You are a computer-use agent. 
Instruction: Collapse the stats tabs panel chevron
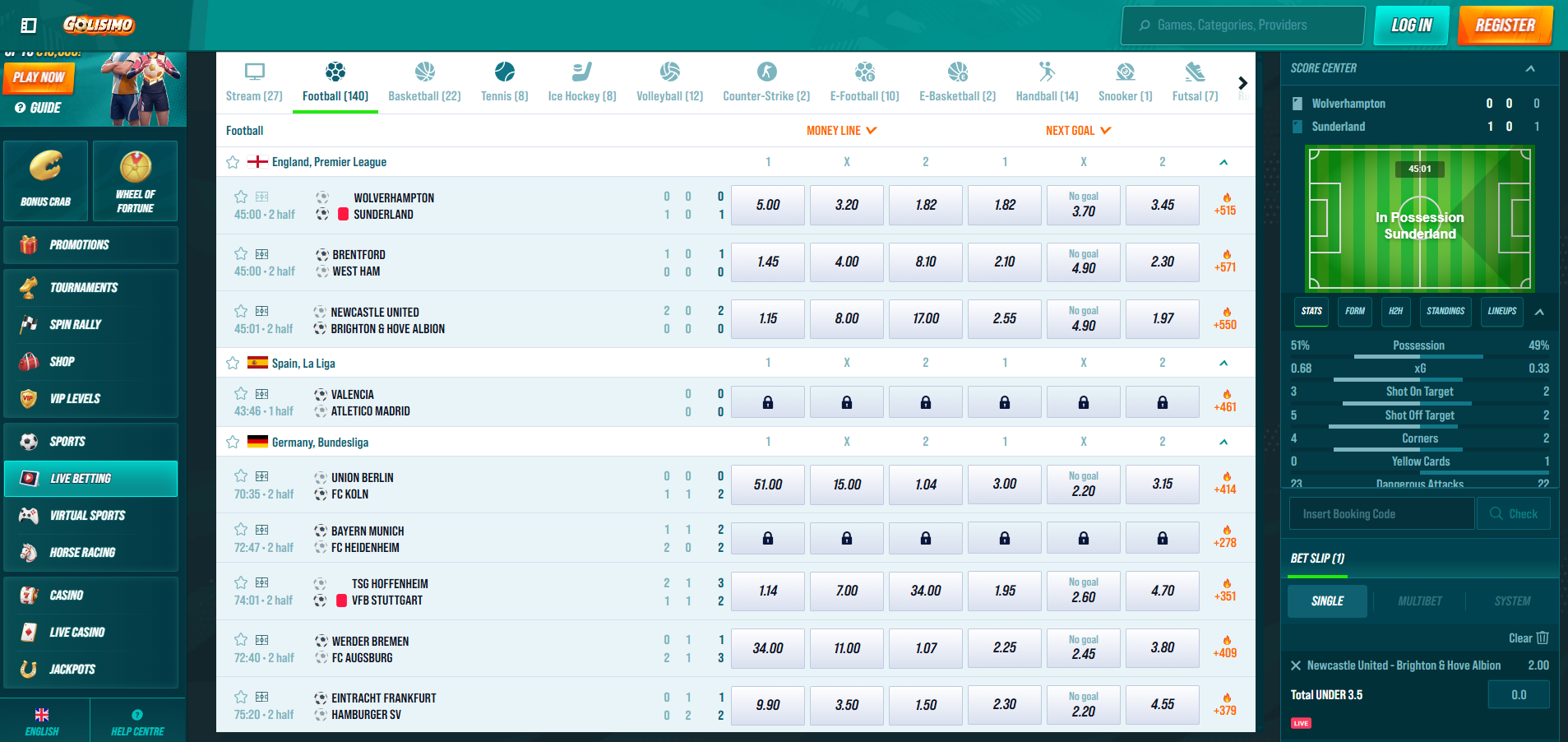1539,312
